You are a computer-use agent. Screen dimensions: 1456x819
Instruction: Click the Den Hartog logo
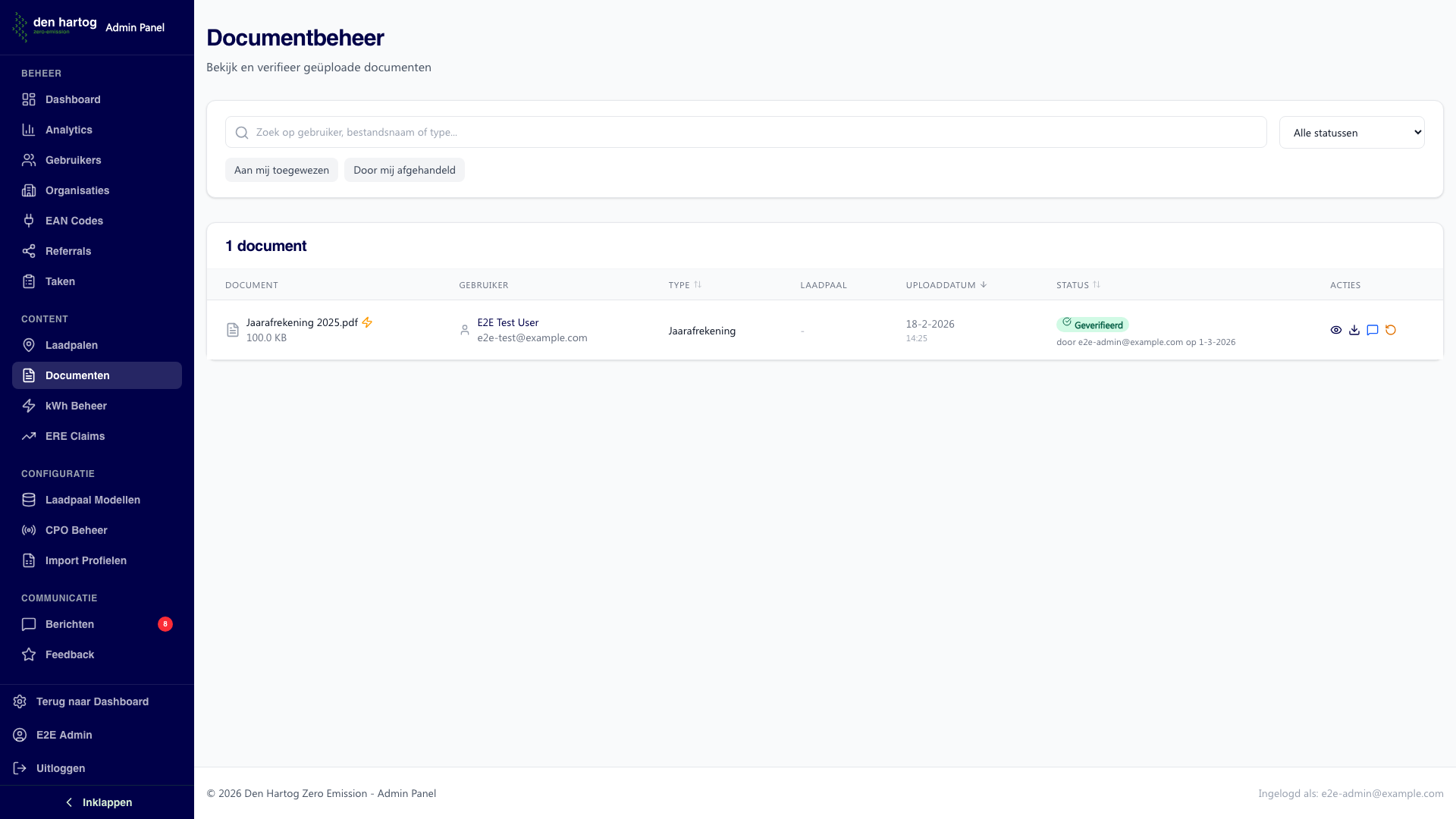(55, 27)
